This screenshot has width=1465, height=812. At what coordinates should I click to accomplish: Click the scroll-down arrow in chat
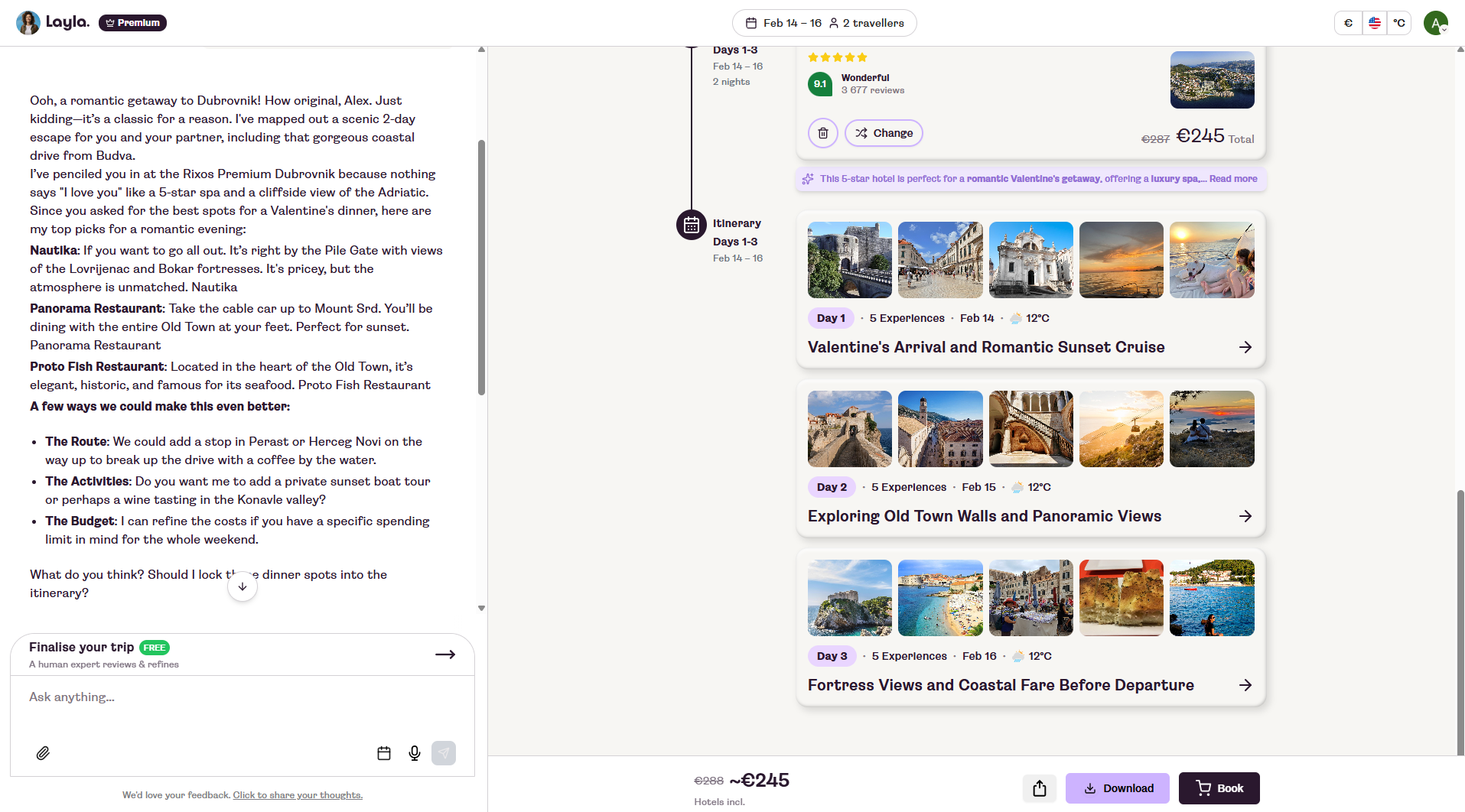pos(243,587)
